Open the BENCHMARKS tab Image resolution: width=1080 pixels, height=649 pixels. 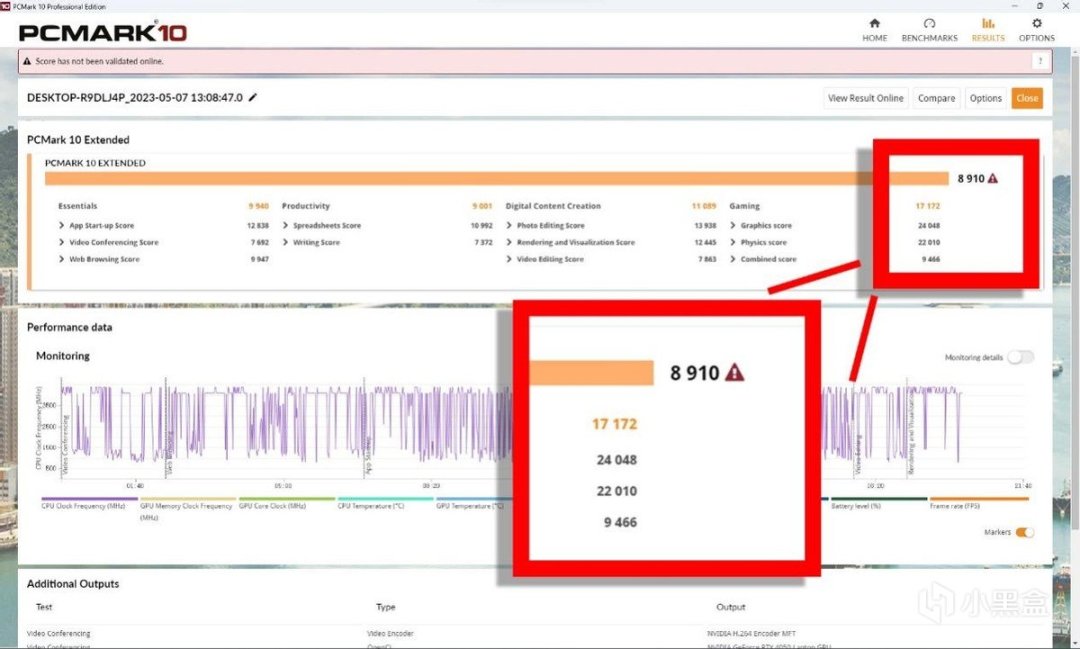coord(929,30)
